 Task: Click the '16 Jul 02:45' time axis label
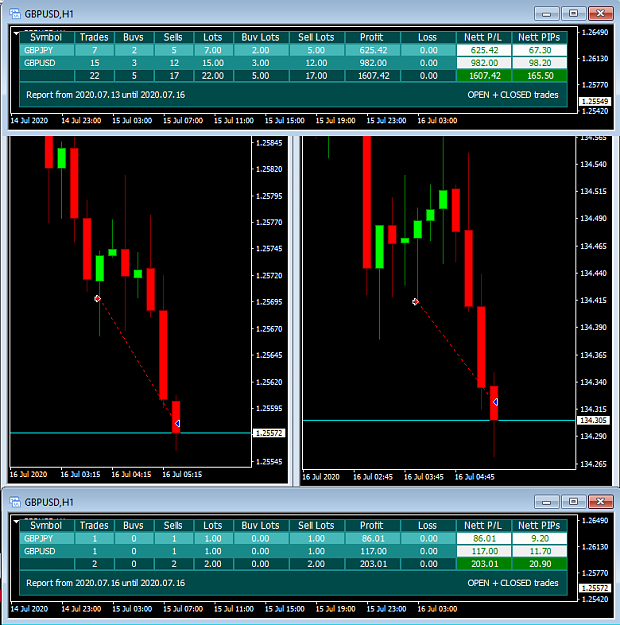373,477
